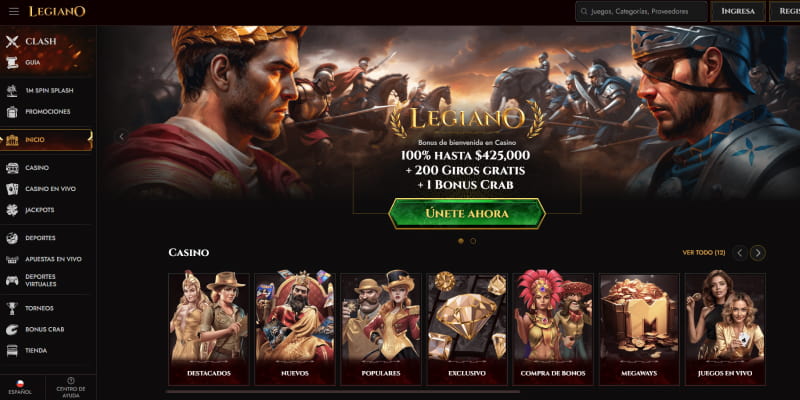Open the Guia scroll icon
The height and width of the screenshot is (400, 800).
(12, 62)
